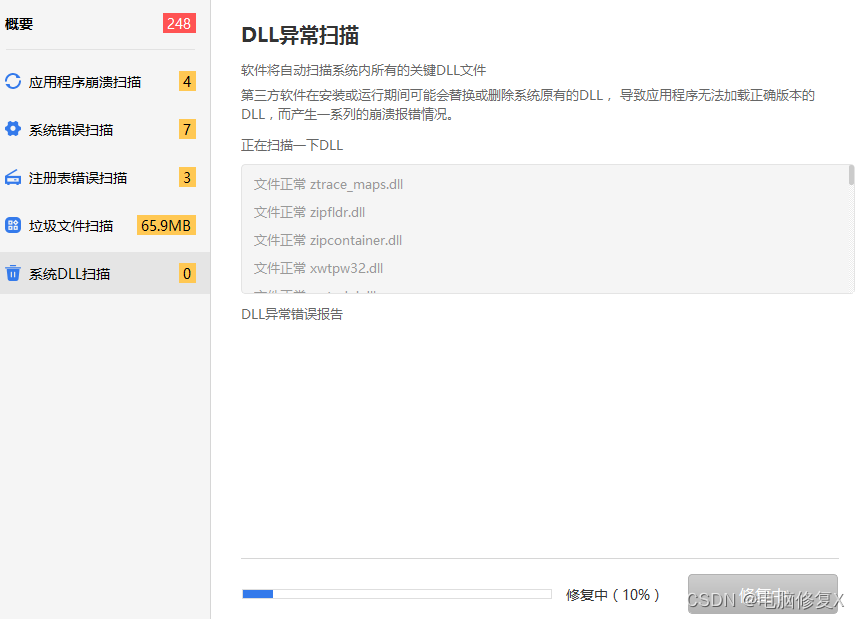Open the 概要 overview section
This screenshot has height=619, width=860.
[19, 24]
